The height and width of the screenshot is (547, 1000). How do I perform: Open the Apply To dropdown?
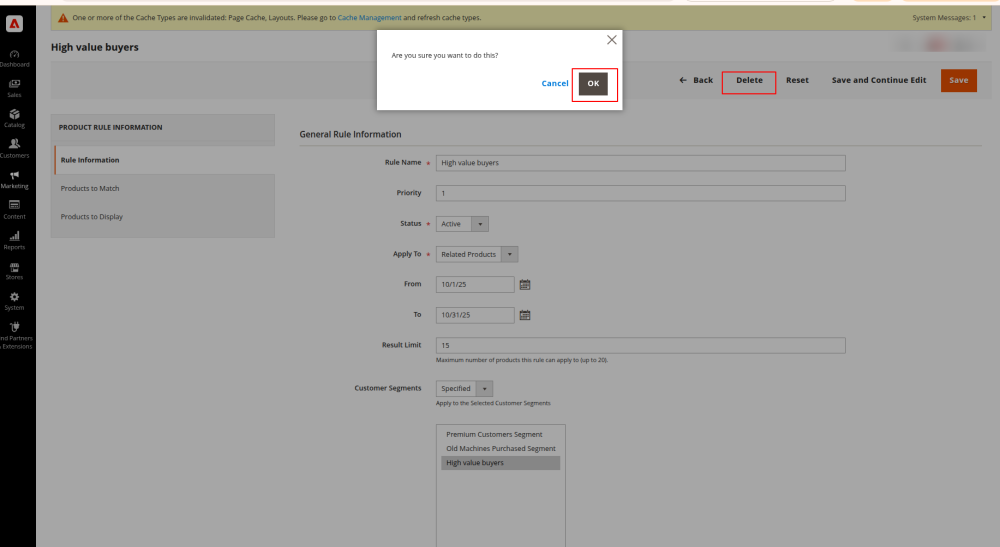478,254
